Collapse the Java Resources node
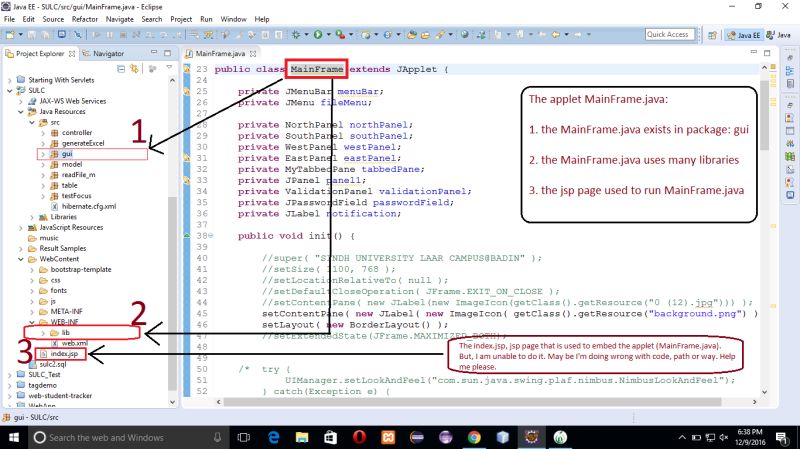 [x=21, y=112]
